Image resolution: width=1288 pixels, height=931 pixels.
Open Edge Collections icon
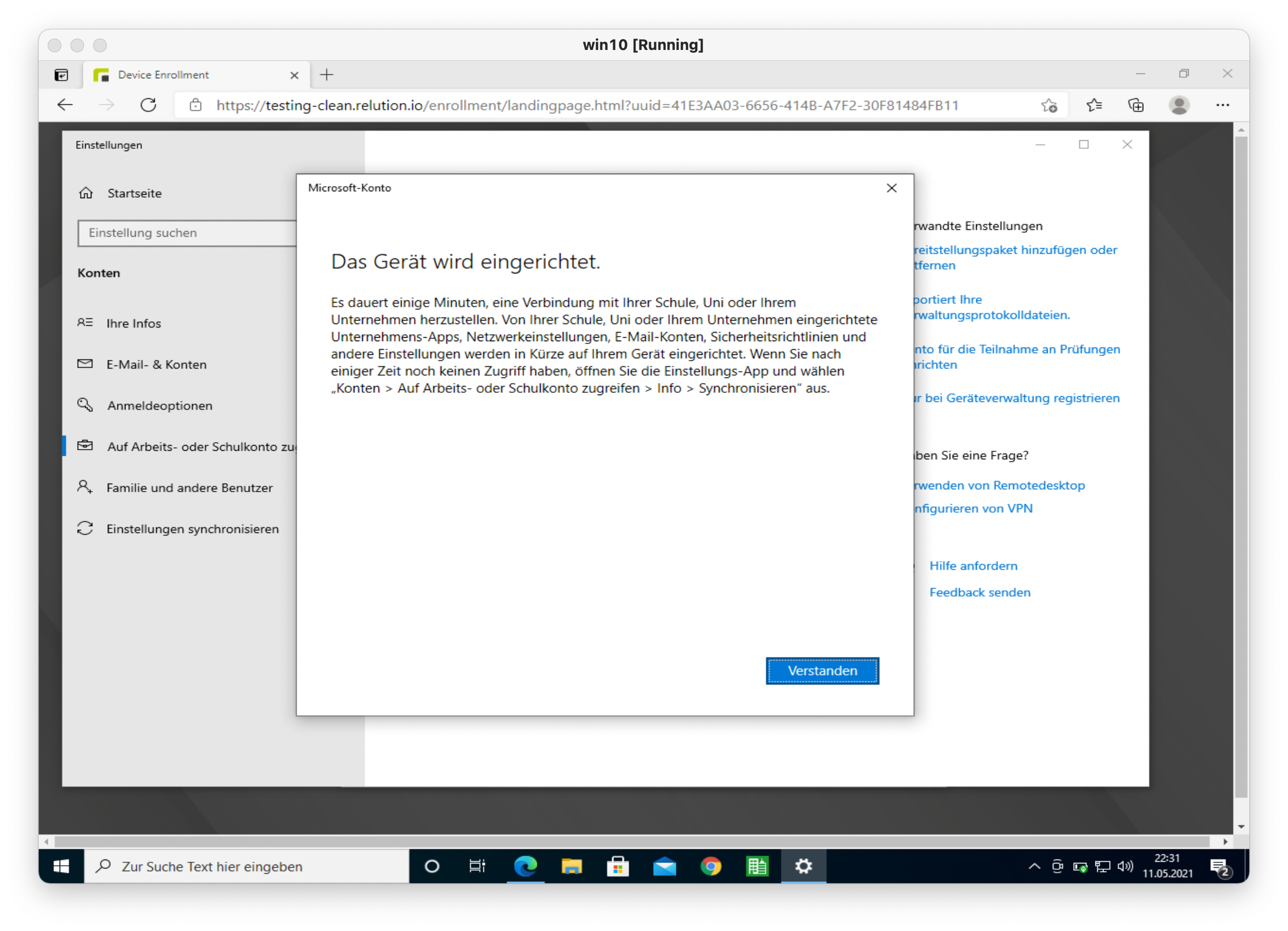[x=1136, y=105]
